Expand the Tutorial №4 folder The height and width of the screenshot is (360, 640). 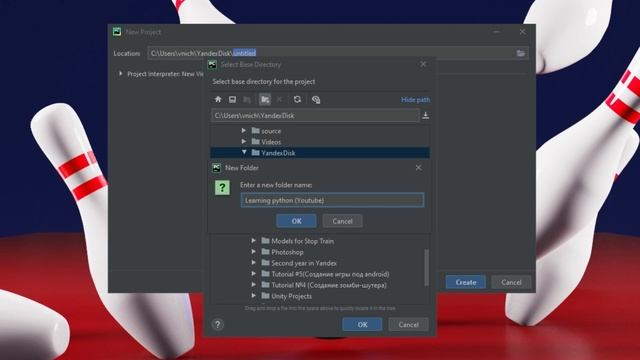253,285
